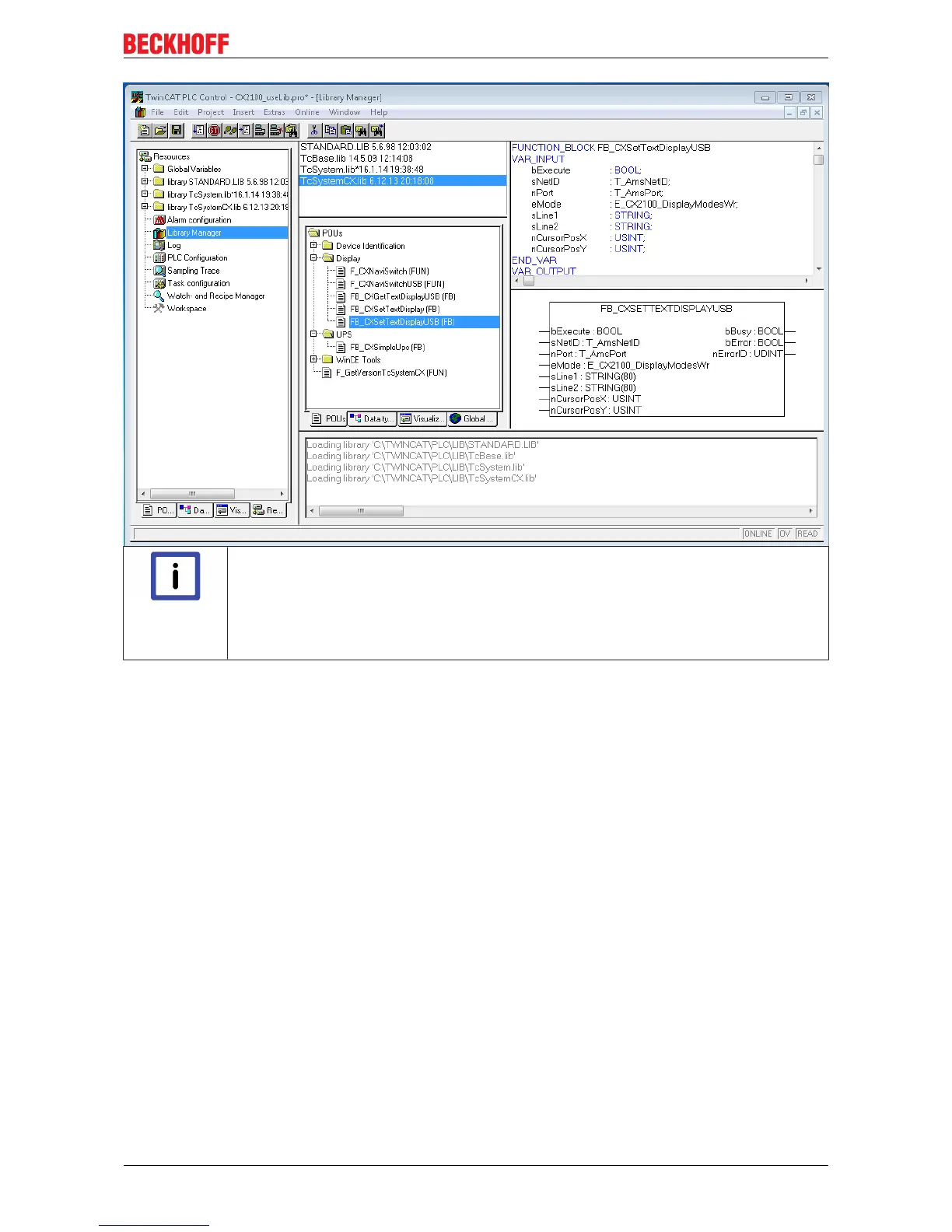Open the Extras menu
The image size is (952, 1232).
(275, 112)
